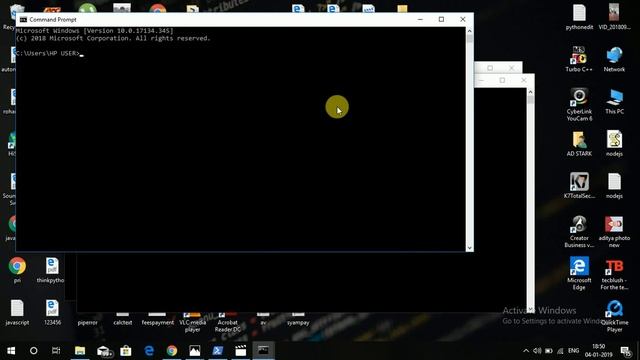Show hidden system tray icons
The image size is (640, 360).
[x=526, y=351]
